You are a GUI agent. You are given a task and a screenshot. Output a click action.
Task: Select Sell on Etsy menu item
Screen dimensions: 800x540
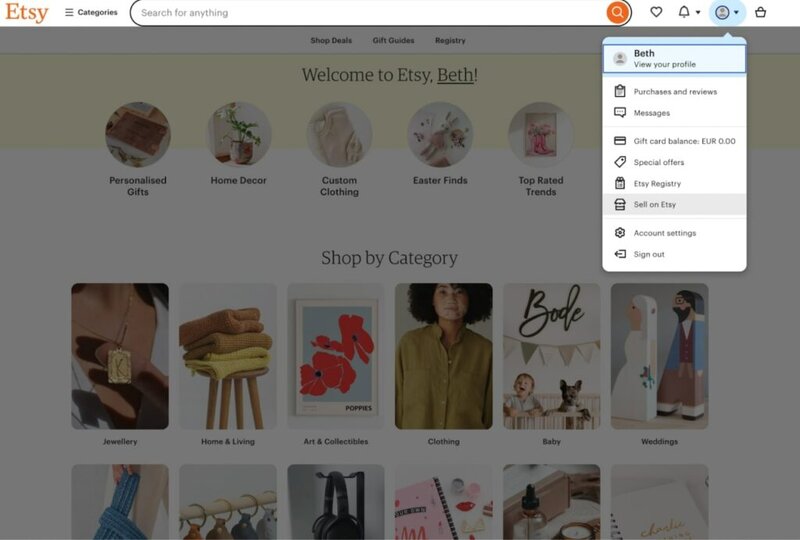(x=674, y=205)
